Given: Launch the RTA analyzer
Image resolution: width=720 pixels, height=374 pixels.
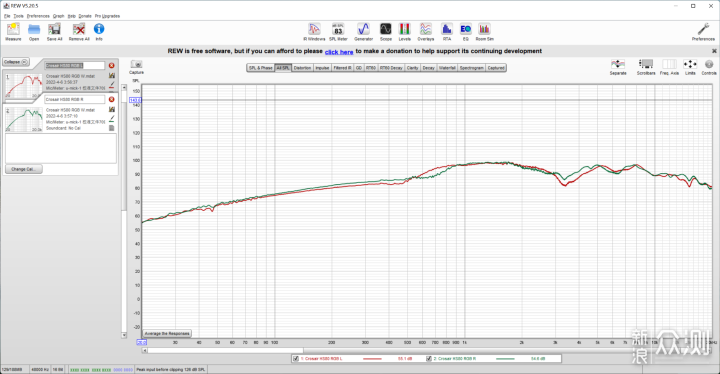Looking at the screenshot, I should [x=447, y=32].
